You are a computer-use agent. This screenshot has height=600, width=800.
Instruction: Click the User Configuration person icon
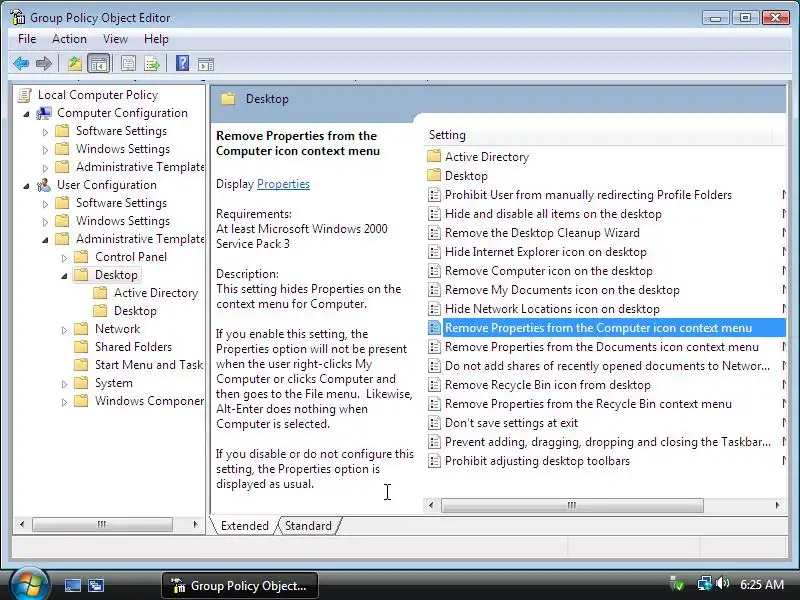click(44, 185)
